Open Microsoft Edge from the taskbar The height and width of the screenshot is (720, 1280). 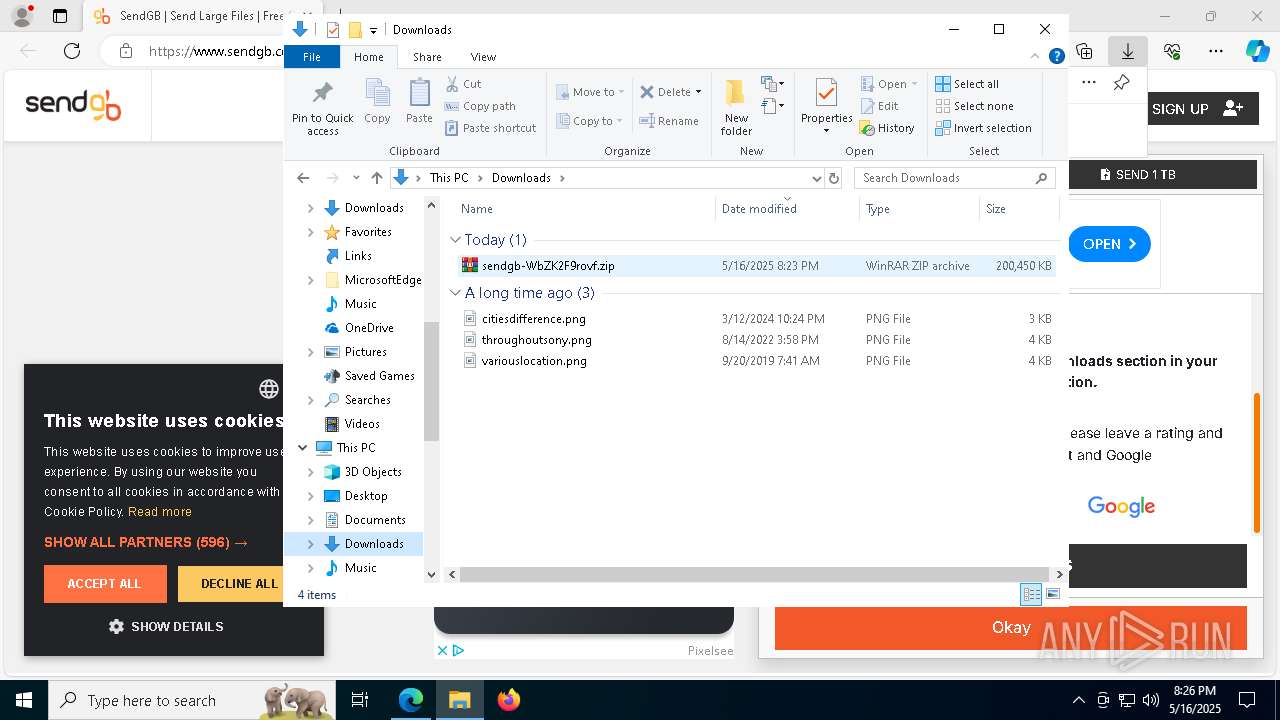(411, 700)
